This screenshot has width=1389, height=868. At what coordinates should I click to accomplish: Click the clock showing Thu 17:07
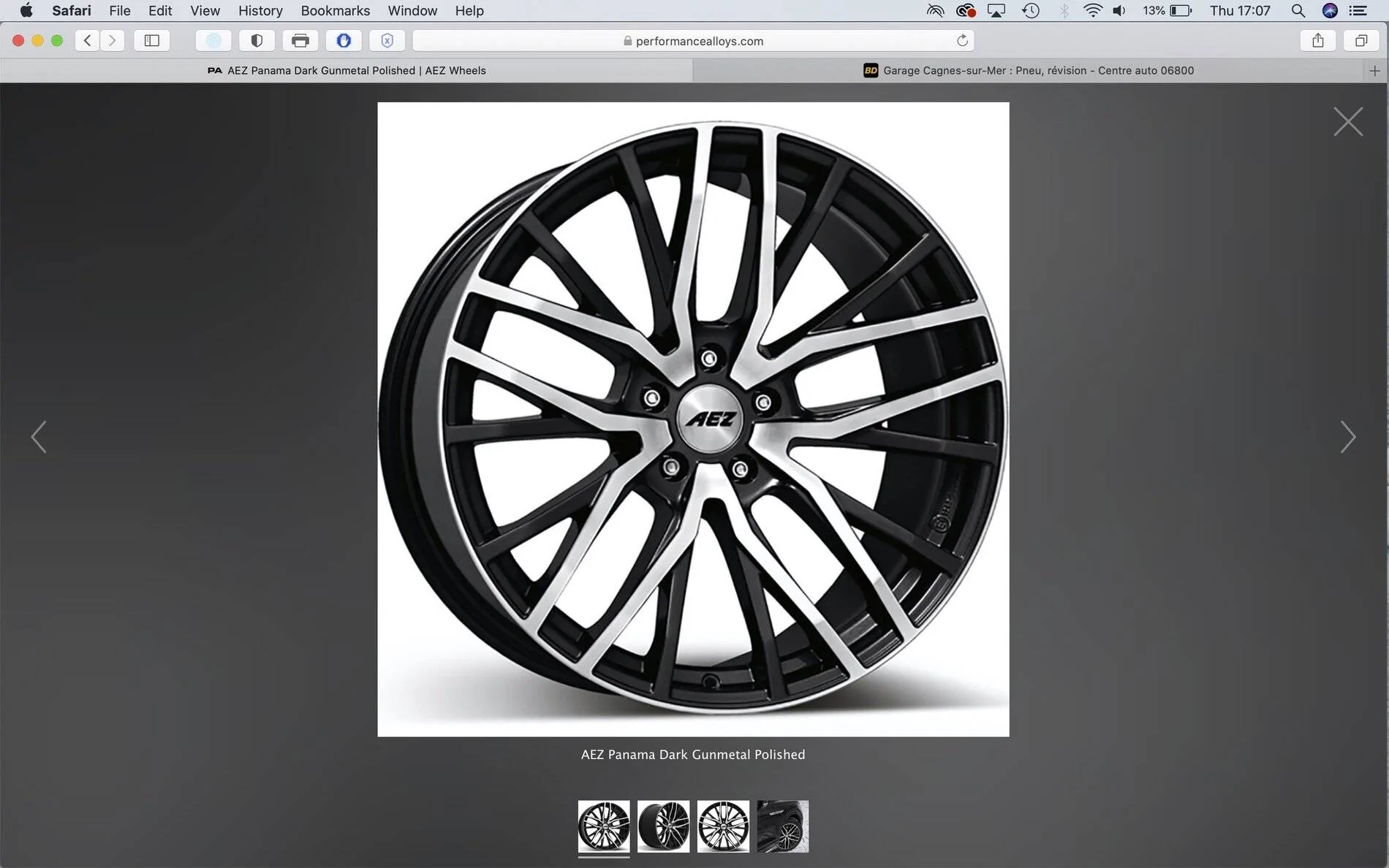click(x=1240, y=10)
